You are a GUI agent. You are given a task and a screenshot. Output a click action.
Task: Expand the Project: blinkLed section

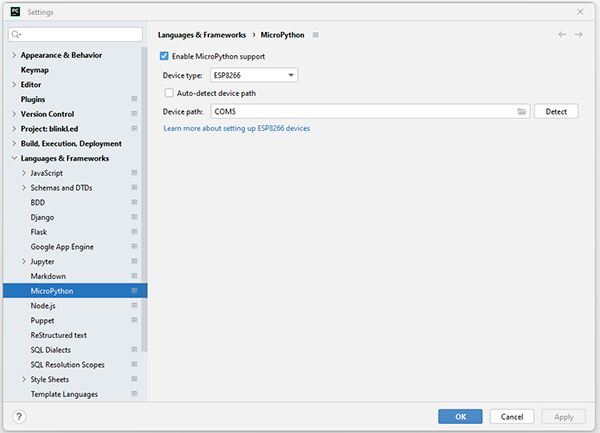pyautogui.click(x=14, y=129)
